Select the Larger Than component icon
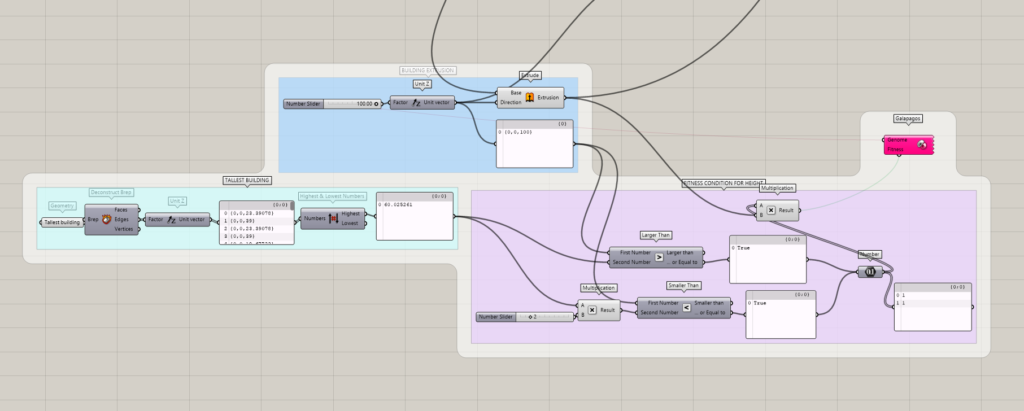The height and width of the screenshot is (411, 1024). (x=658, y=257)
